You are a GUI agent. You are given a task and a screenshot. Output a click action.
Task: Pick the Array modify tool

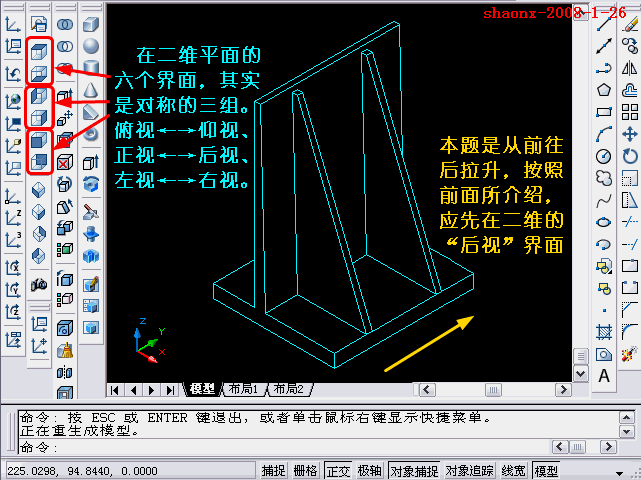[630, 112]
